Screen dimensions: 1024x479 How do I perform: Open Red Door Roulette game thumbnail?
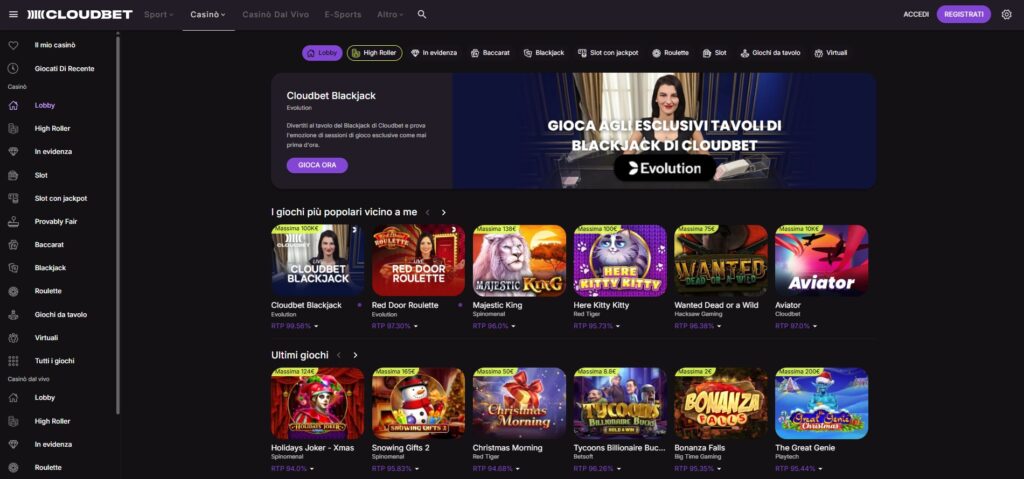419,260
